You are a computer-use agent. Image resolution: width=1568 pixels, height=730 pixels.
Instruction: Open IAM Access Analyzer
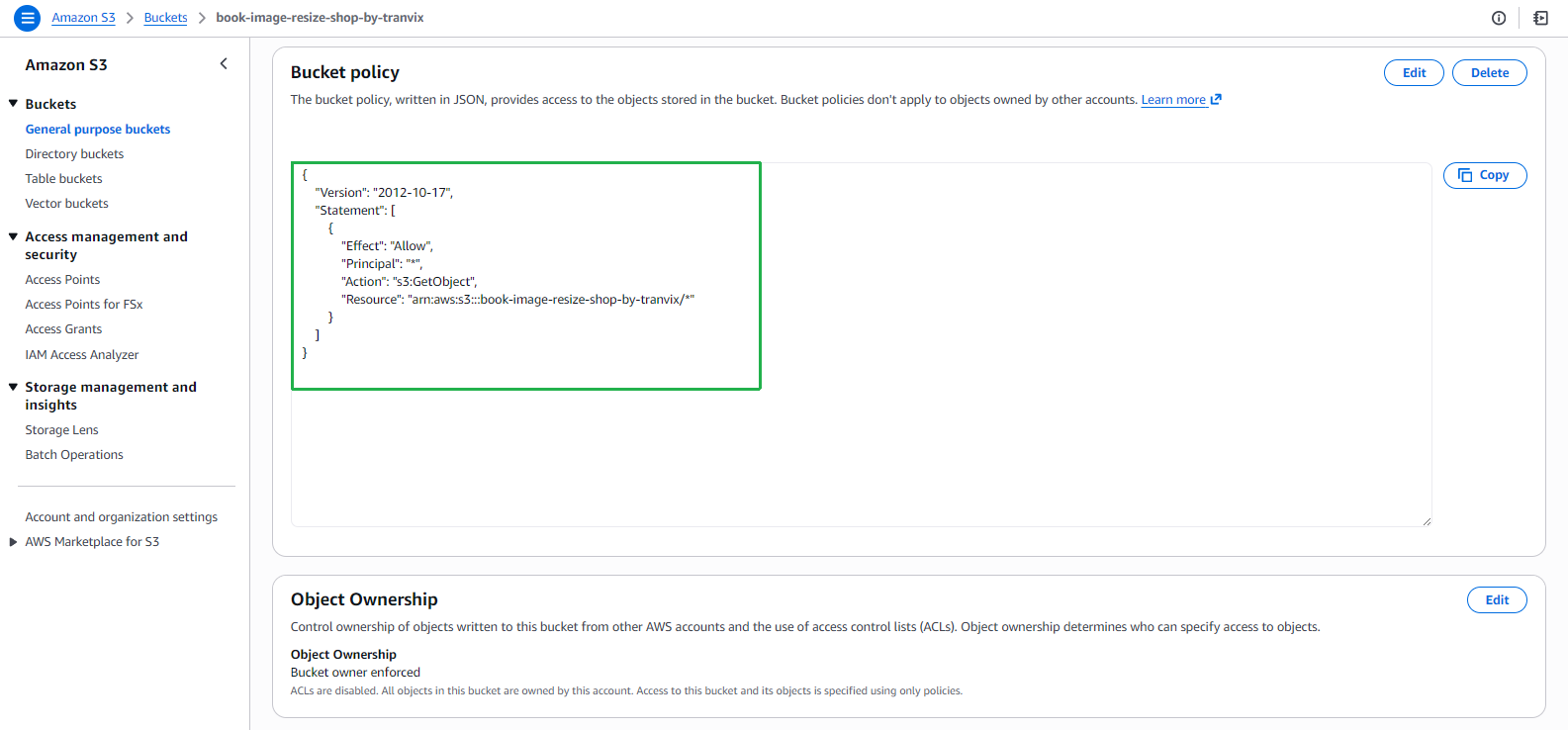(x=82, y=355)
